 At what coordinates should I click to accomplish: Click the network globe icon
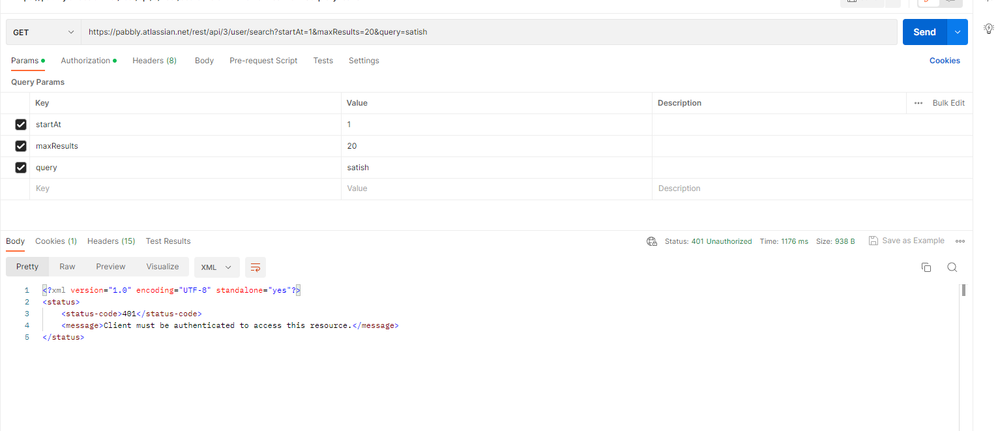651,241
